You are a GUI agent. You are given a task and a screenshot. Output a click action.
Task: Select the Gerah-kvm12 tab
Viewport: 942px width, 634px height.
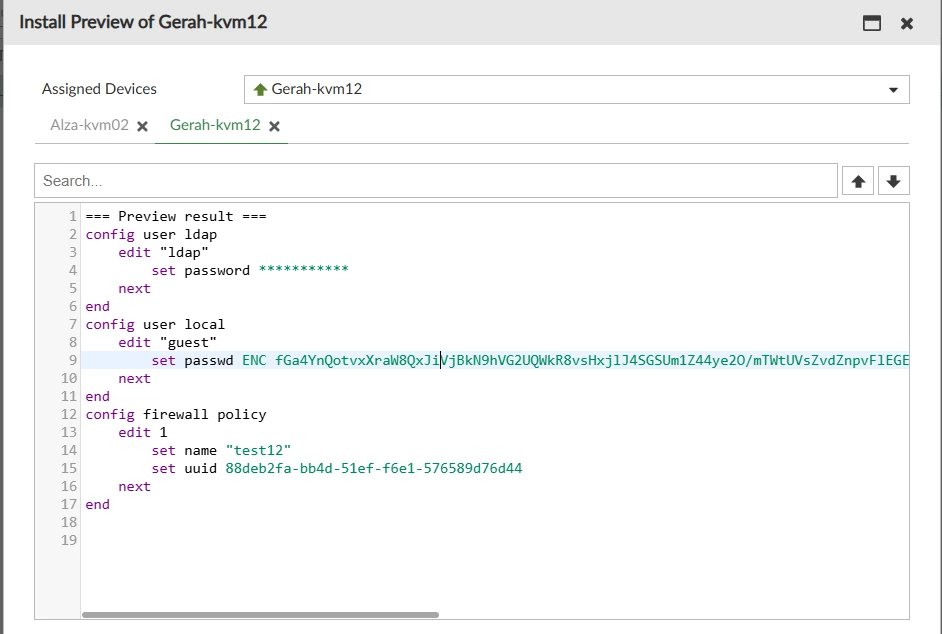[x=215, y=125]
